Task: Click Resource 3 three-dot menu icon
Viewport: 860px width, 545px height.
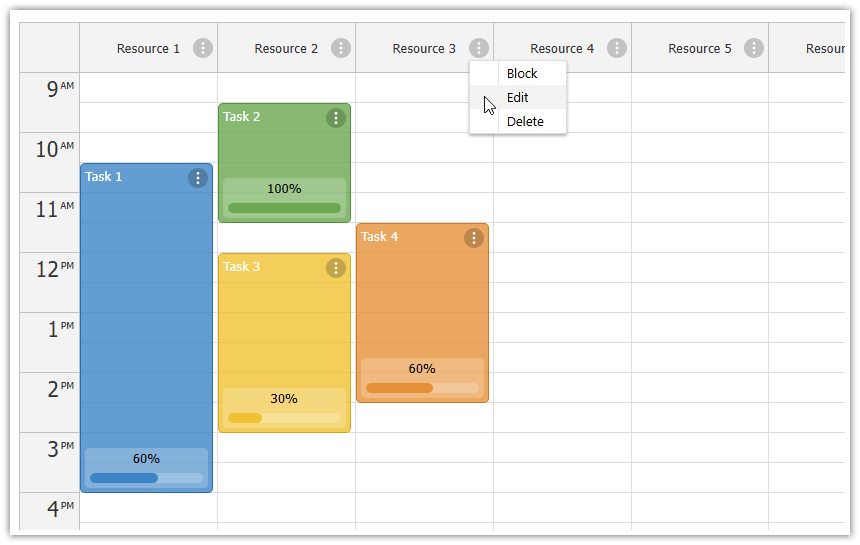Action: point(479,48)
